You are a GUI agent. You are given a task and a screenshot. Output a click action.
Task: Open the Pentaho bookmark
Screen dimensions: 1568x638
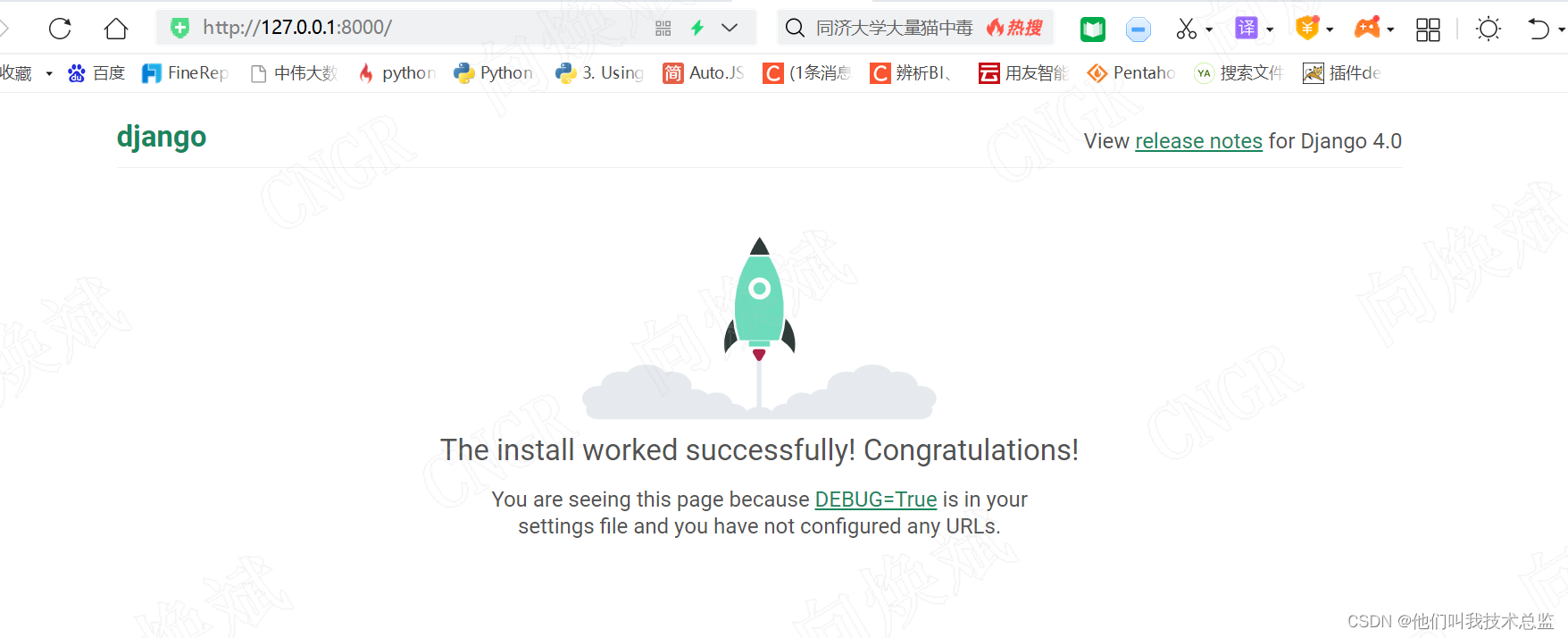coord(1131,73)
